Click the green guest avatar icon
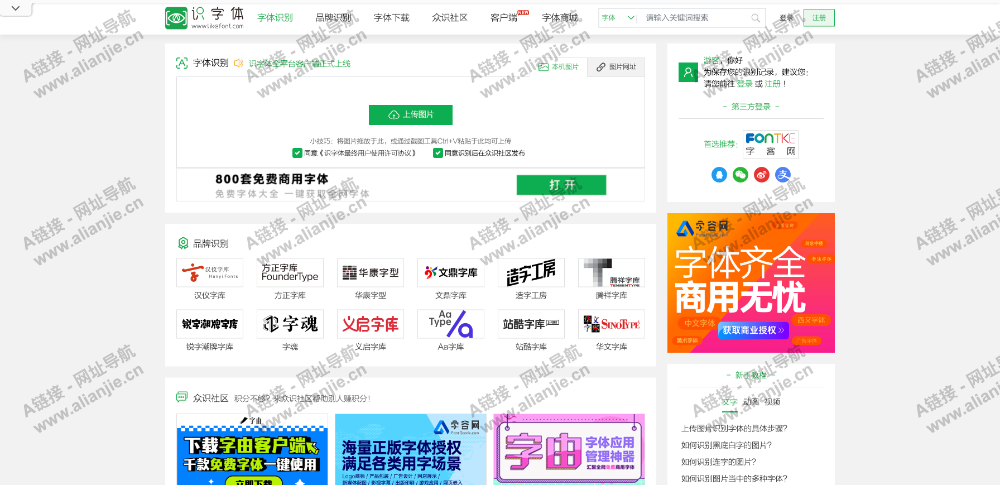1000x485 pixels. [x=688, y=72]
